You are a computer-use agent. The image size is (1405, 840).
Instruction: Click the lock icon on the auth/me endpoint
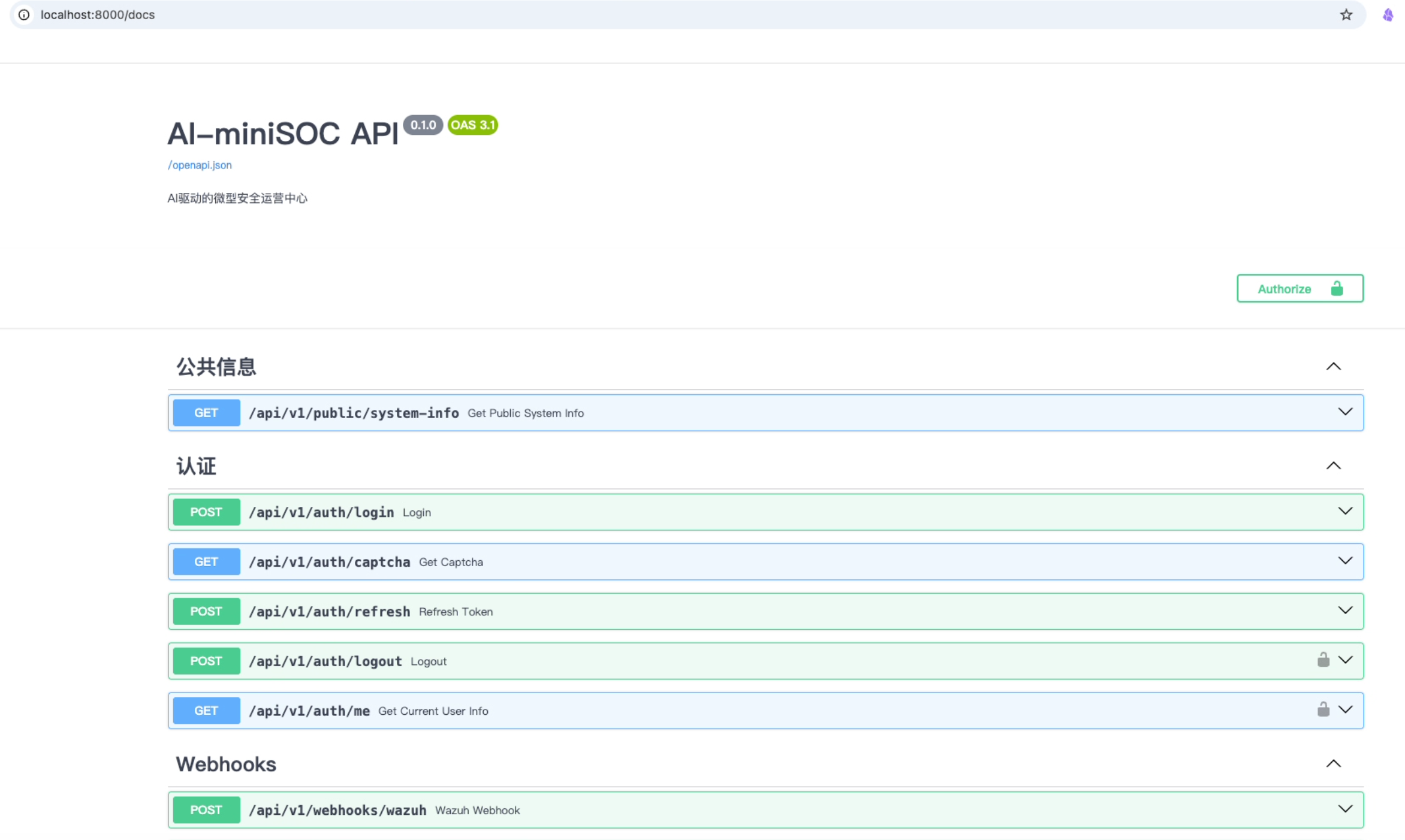click(x=1323, y=709)
